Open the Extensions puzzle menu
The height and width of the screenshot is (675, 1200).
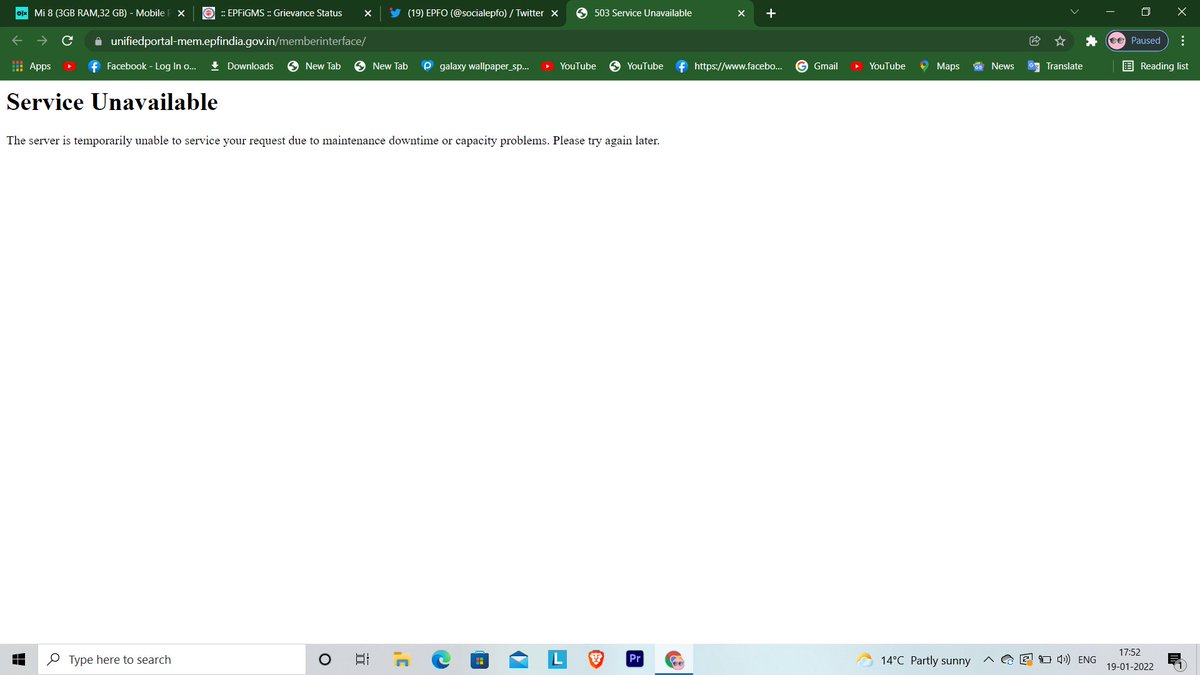point(1092,41)
